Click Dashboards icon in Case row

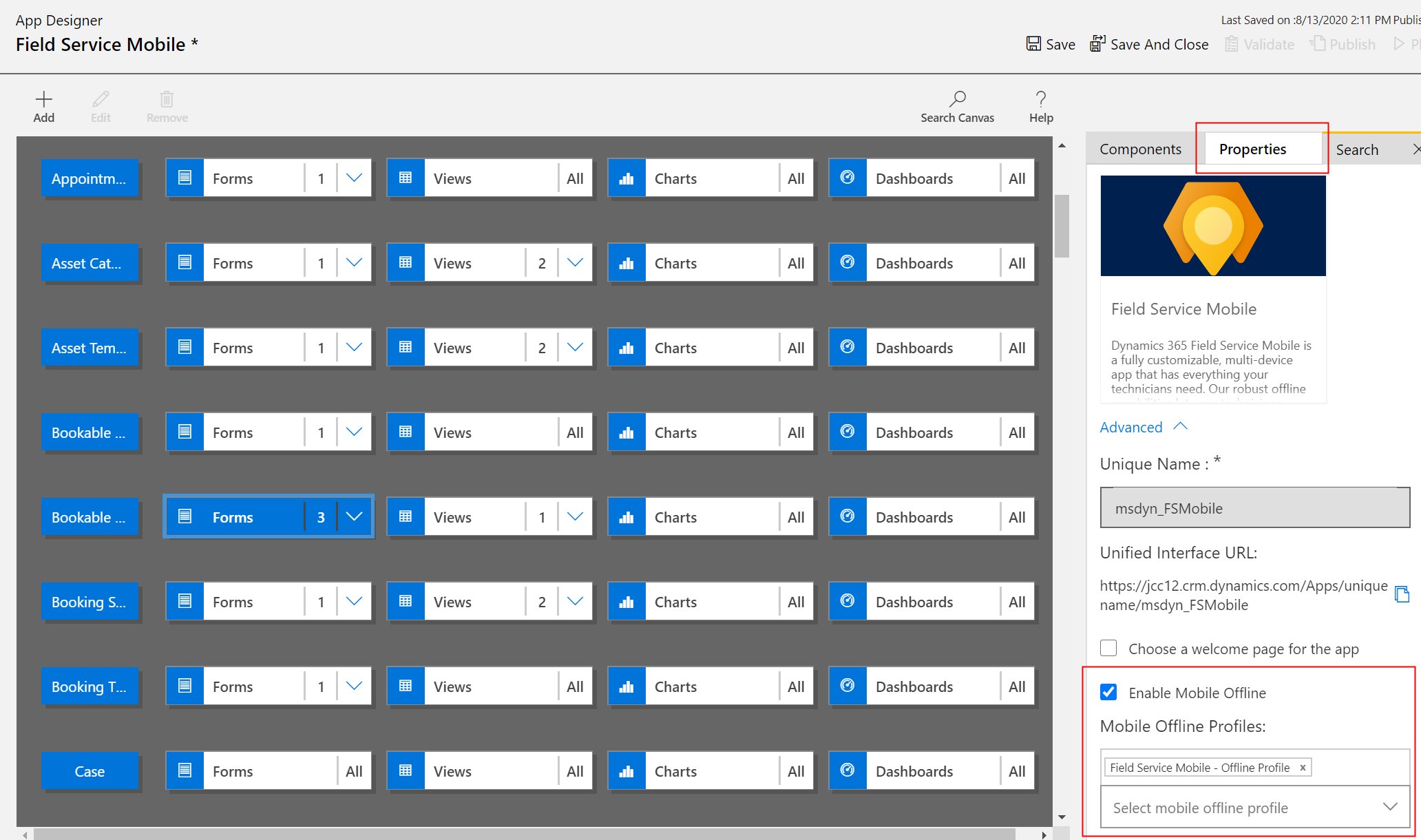pos(848,771)
